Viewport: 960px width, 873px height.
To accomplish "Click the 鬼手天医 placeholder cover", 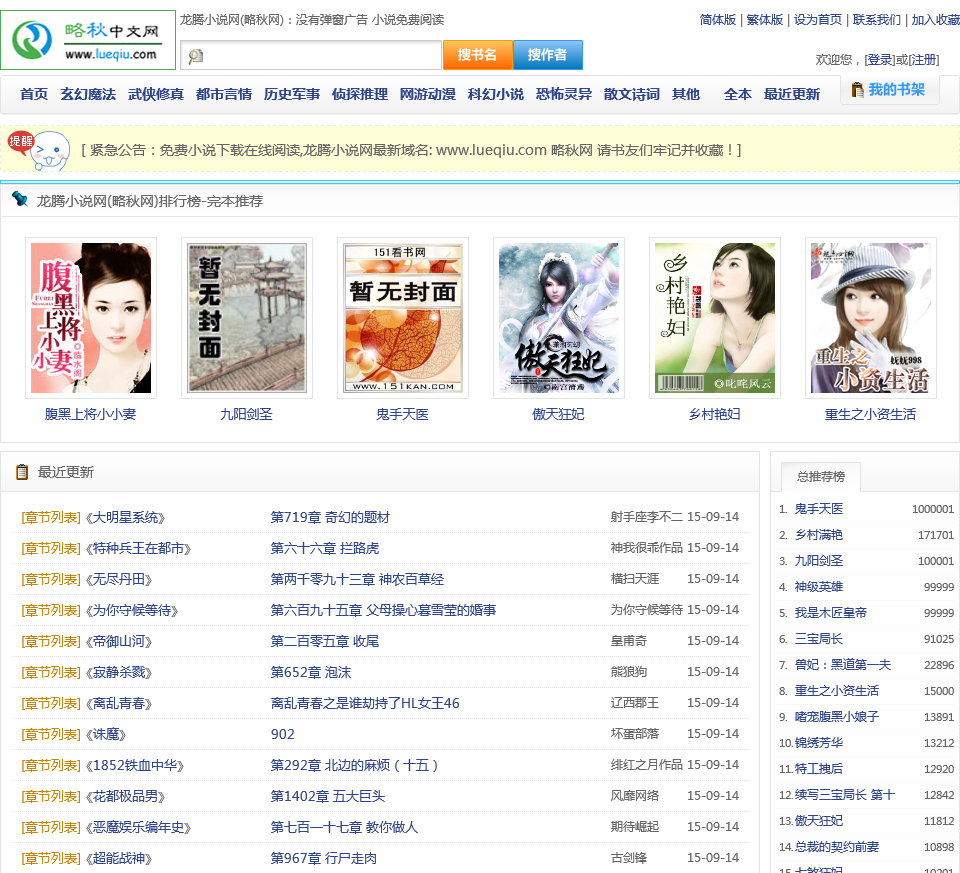I will click(403, 318).
